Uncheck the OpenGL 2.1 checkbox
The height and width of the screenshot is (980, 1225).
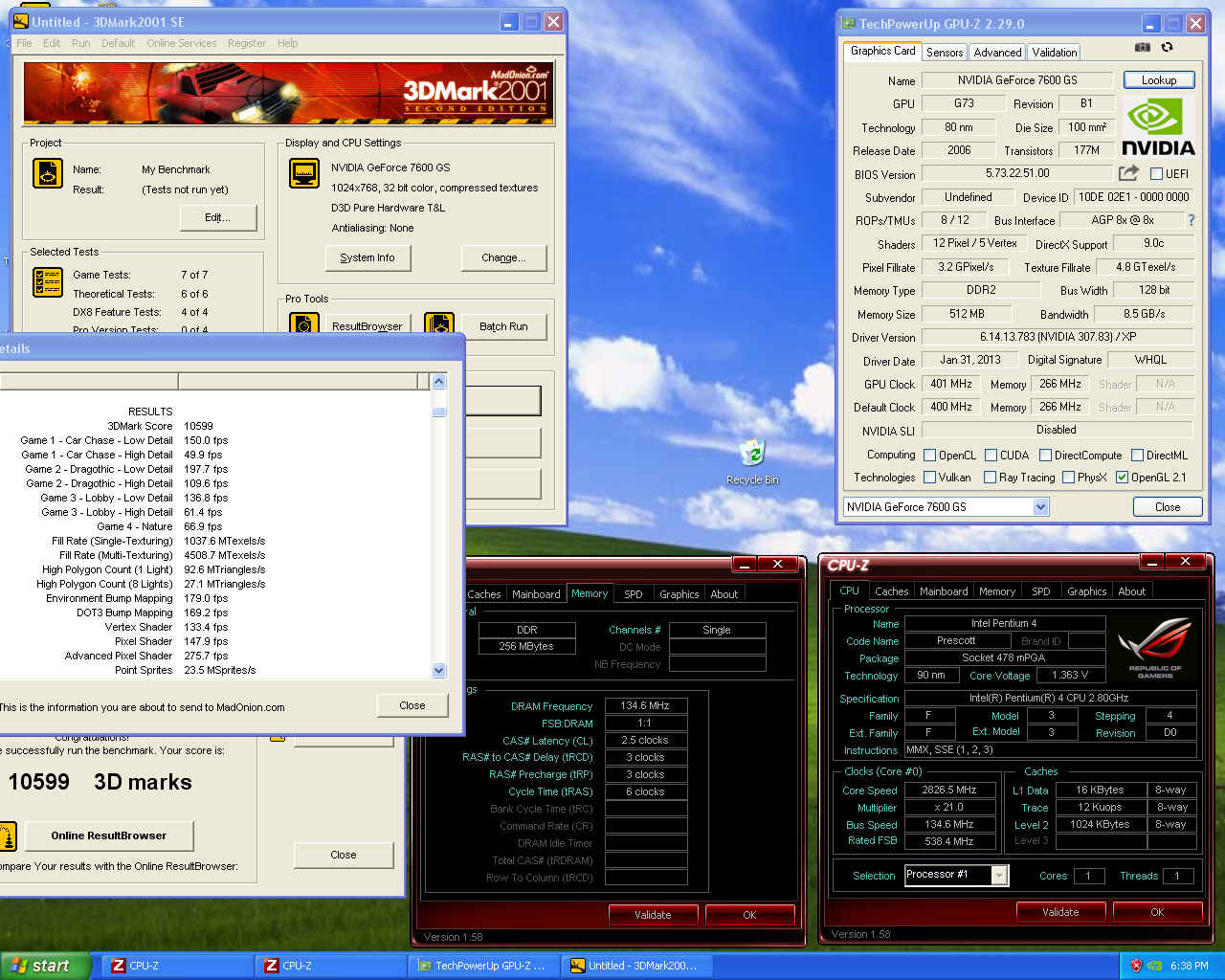coord(1122,478)
